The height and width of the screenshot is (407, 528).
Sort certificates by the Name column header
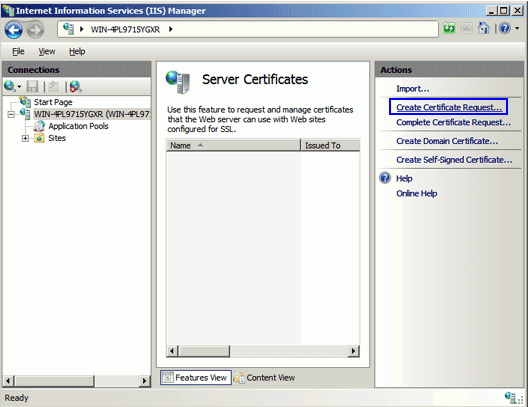[233, 145]
